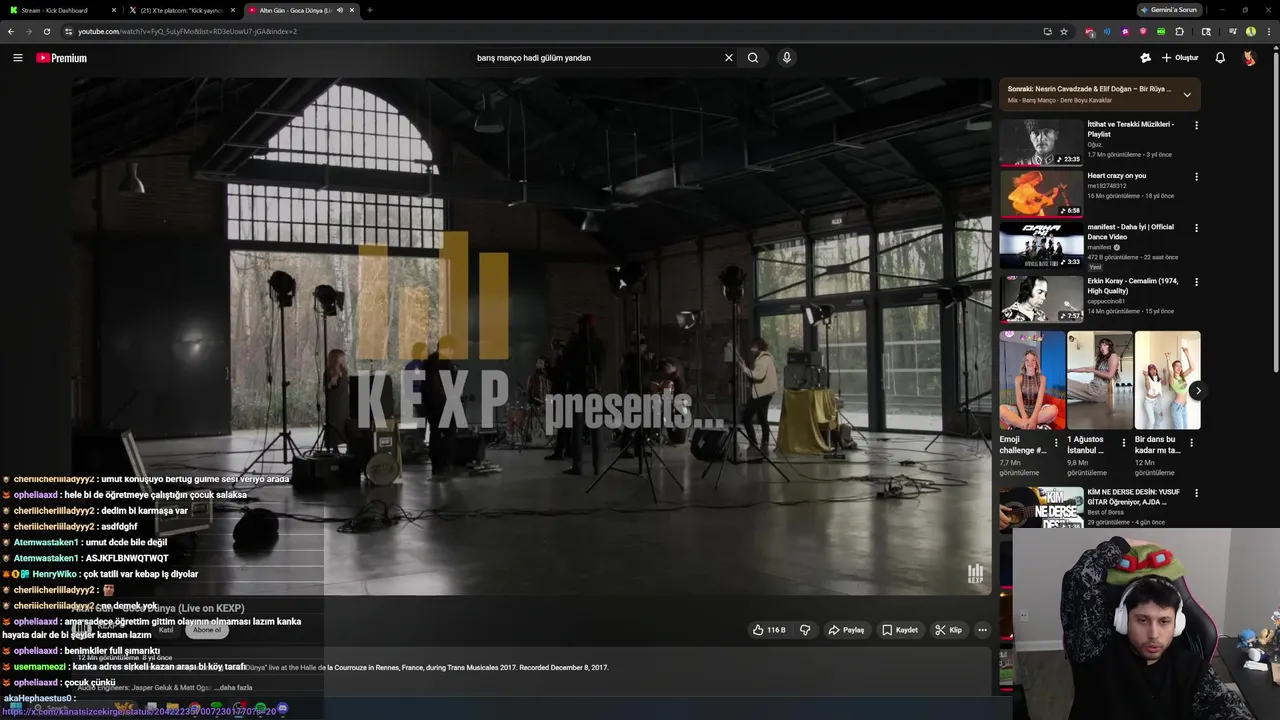The width and height of the screenshot is (1280, 720).
Task: Open KİM NE DERSE DESİN video title
Action: pos(1134,497)
